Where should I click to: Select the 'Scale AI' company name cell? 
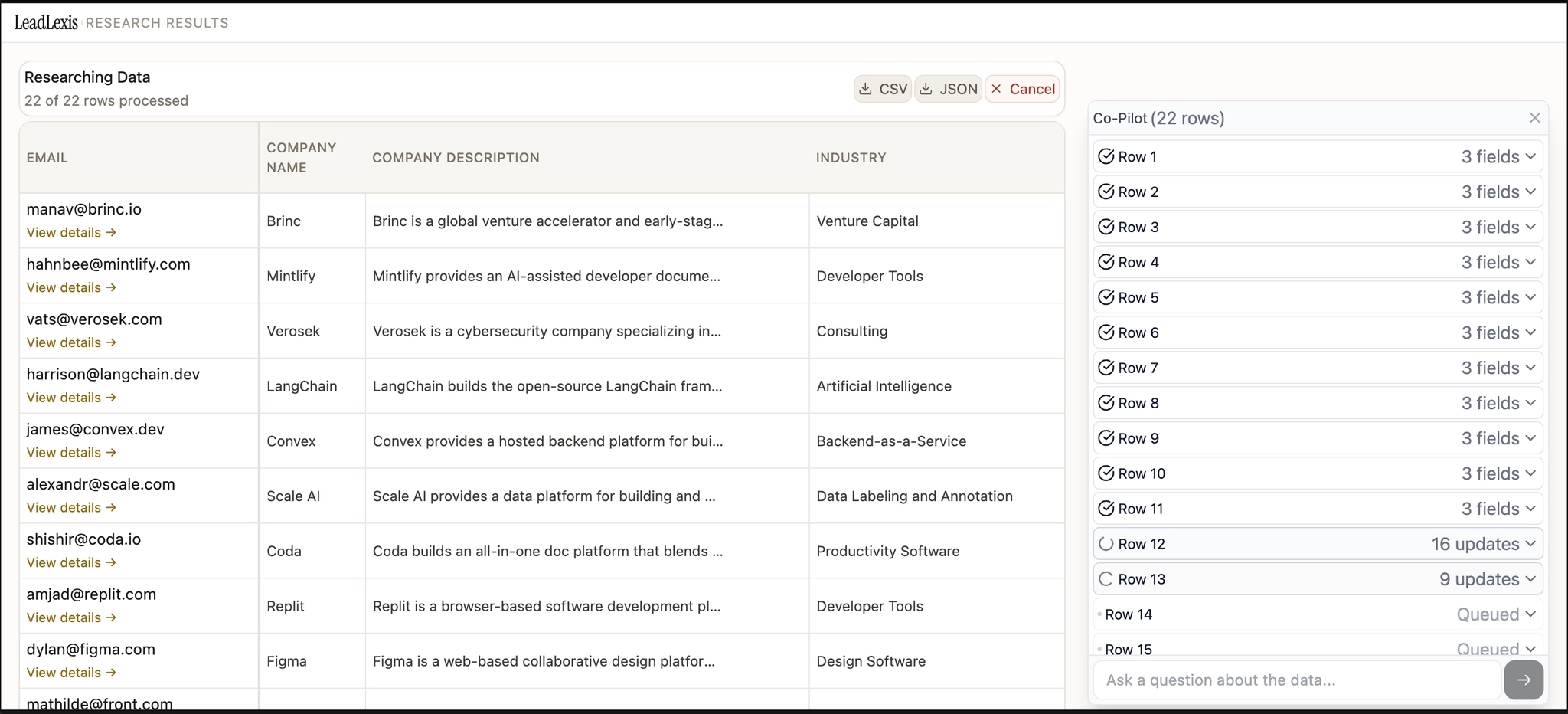[312, 496]
